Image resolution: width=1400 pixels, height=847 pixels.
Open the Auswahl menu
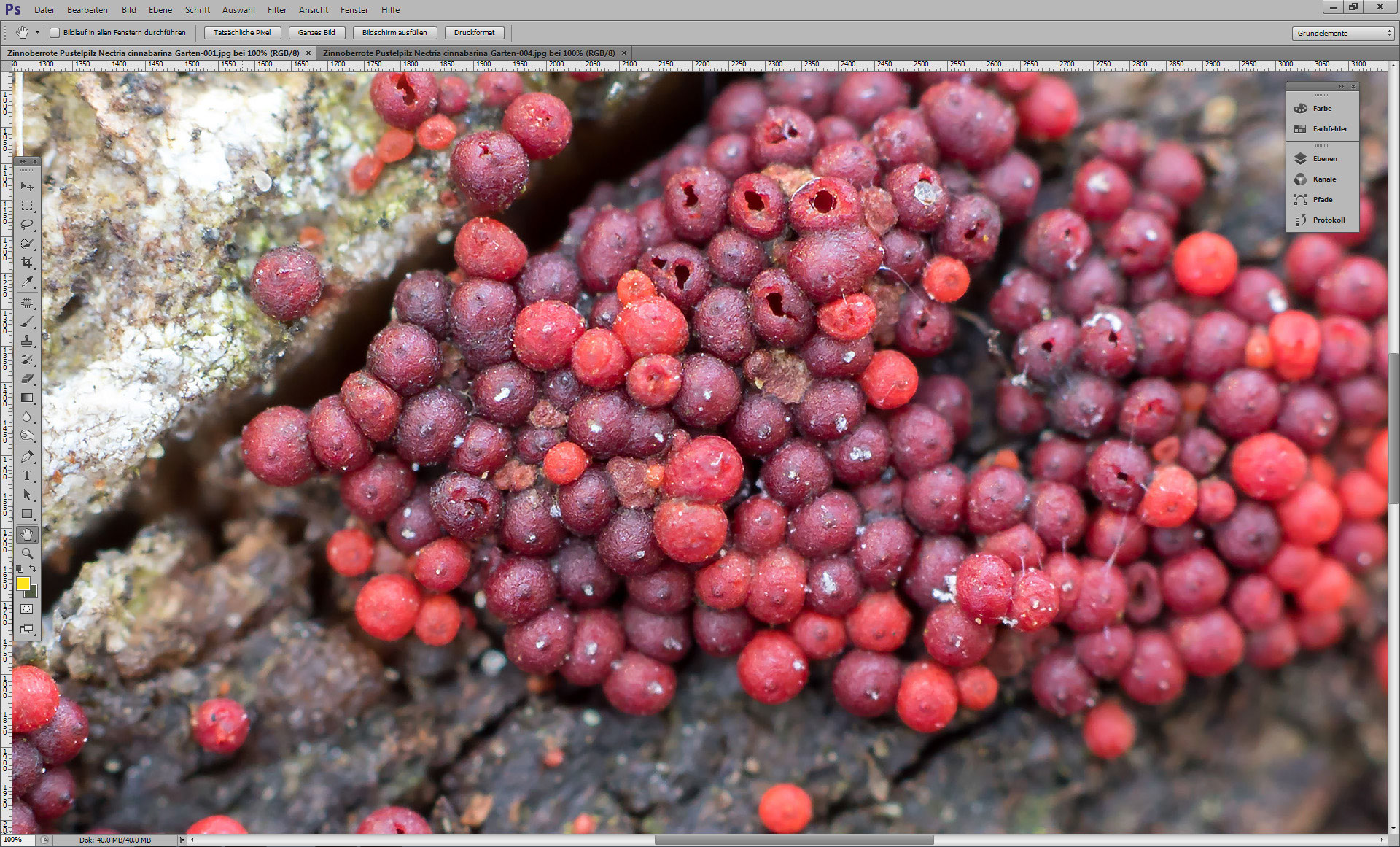tap(238, 9)
